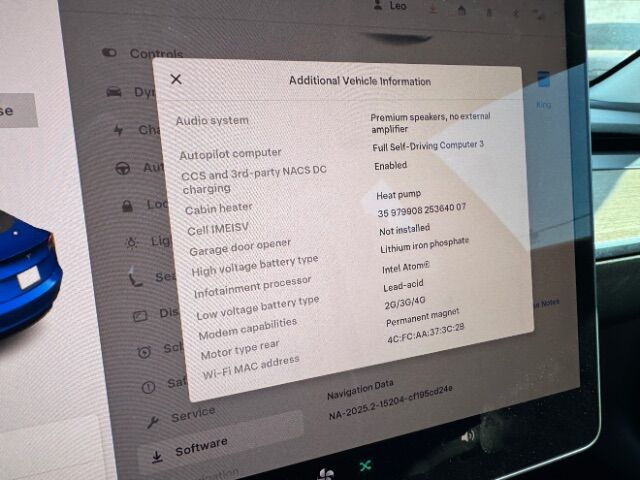This screenshot has height=480, width=640.
Task: Open Software via the download arrow icon
Action: pyautogui.click(x=157, y=457)
